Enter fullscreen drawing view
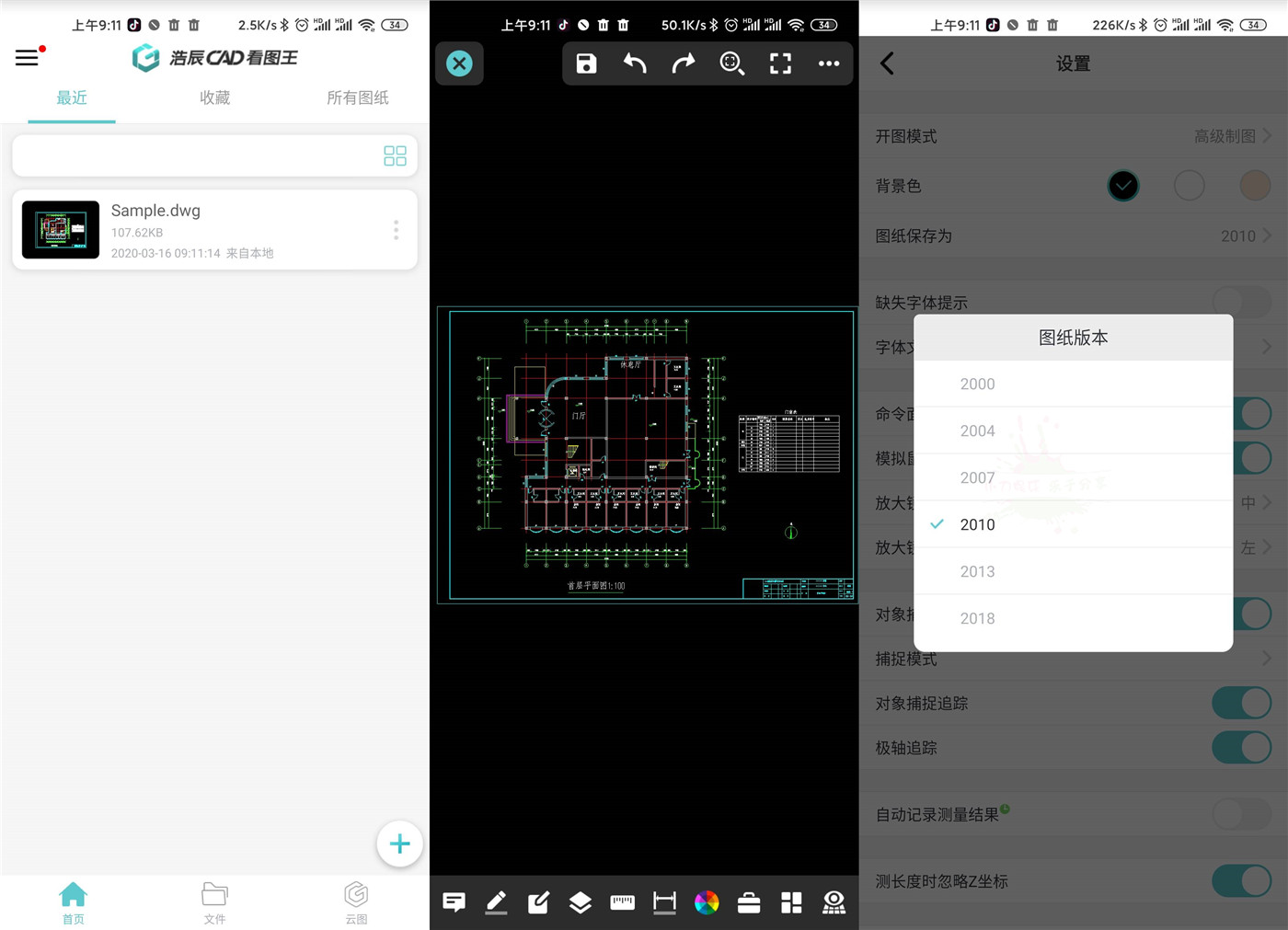Viewport: 1288px width, 930px height. [x=780, y=63]
